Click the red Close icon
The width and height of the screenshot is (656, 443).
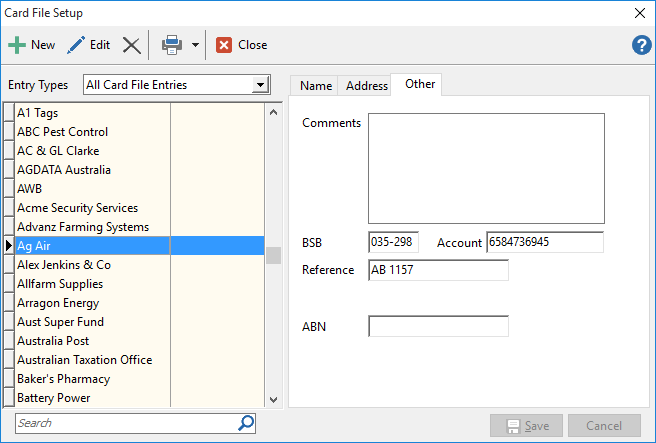pos(224,45)
